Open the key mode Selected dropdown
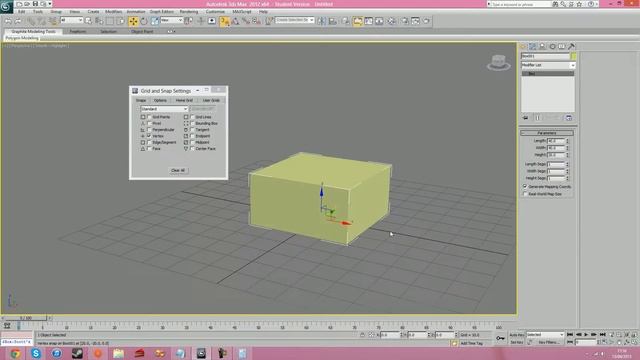This screenshot has height=360, width=640. pyautogui.click(x=545, y=335)
